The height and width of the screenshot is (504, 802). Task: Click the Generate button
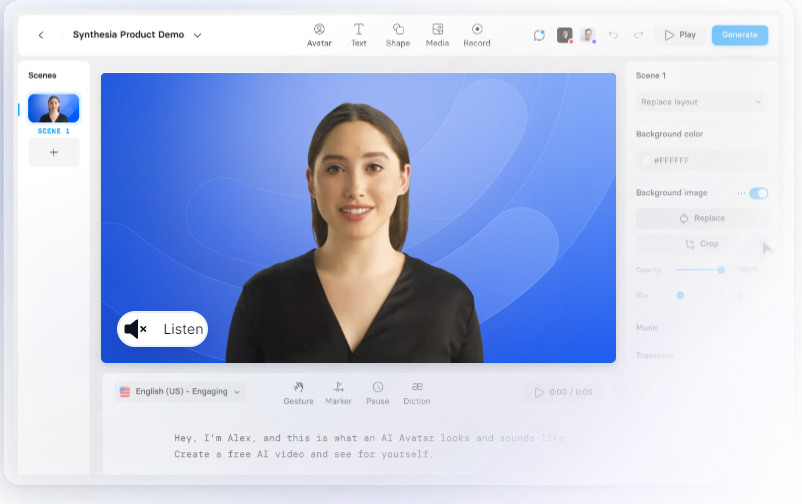739,35
